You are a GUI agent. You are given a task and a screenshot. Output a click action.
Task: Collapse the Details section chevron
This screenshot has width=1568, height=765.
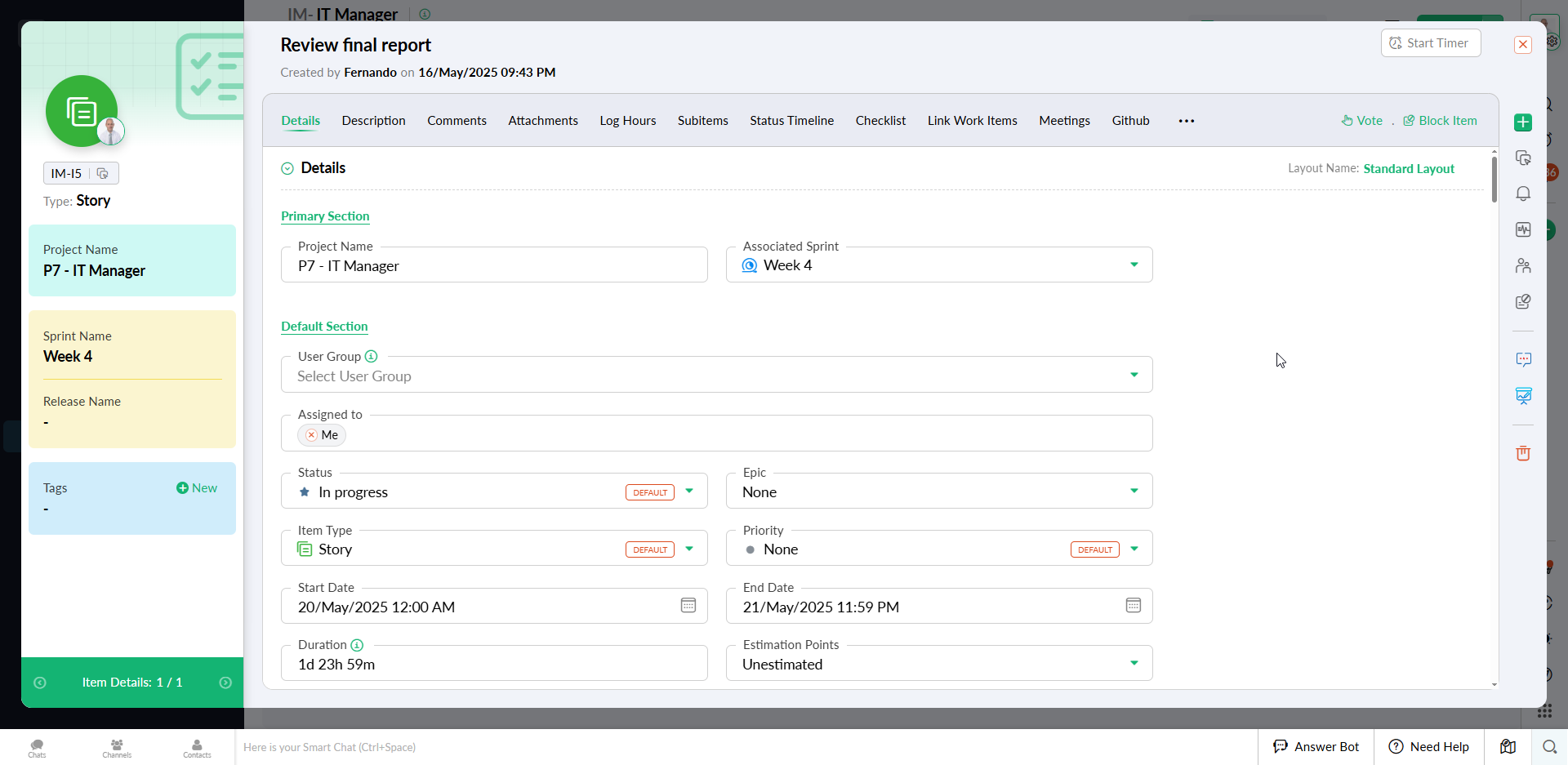[287, 168]
